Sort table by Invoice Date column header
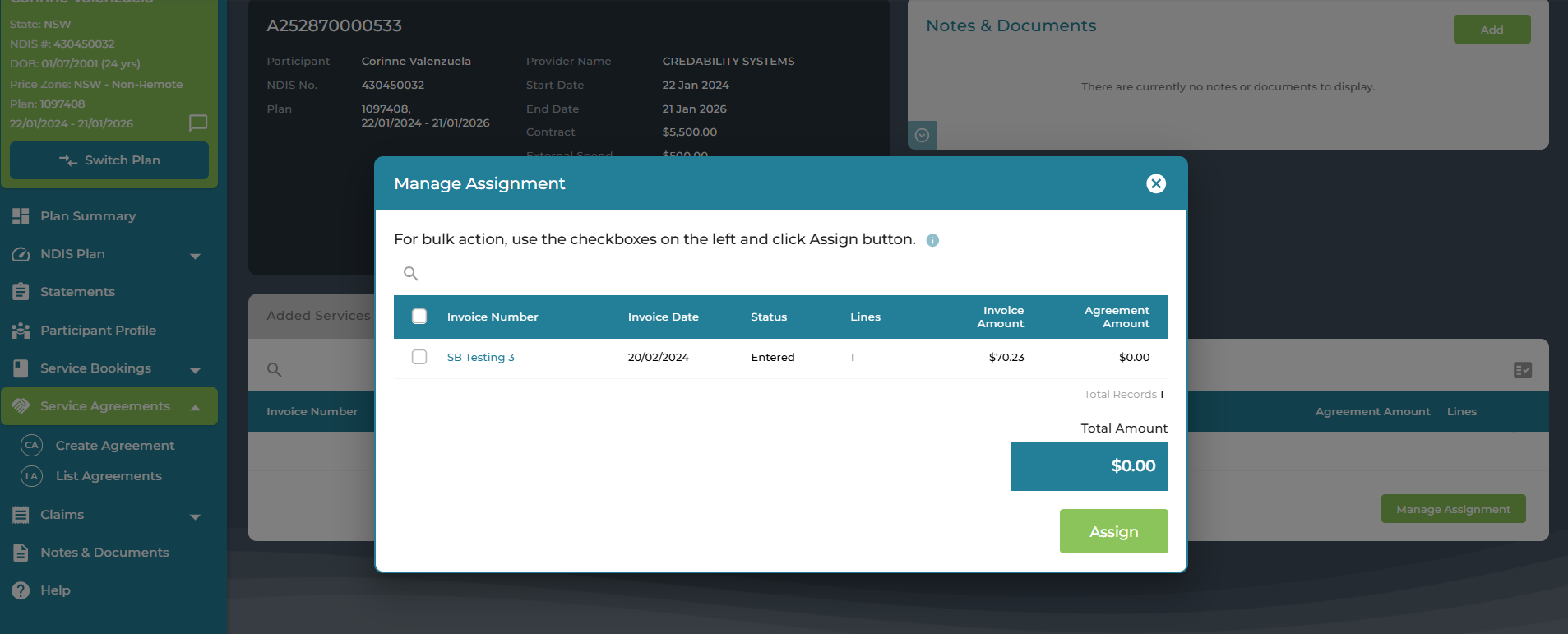 [x=663, y=317]
